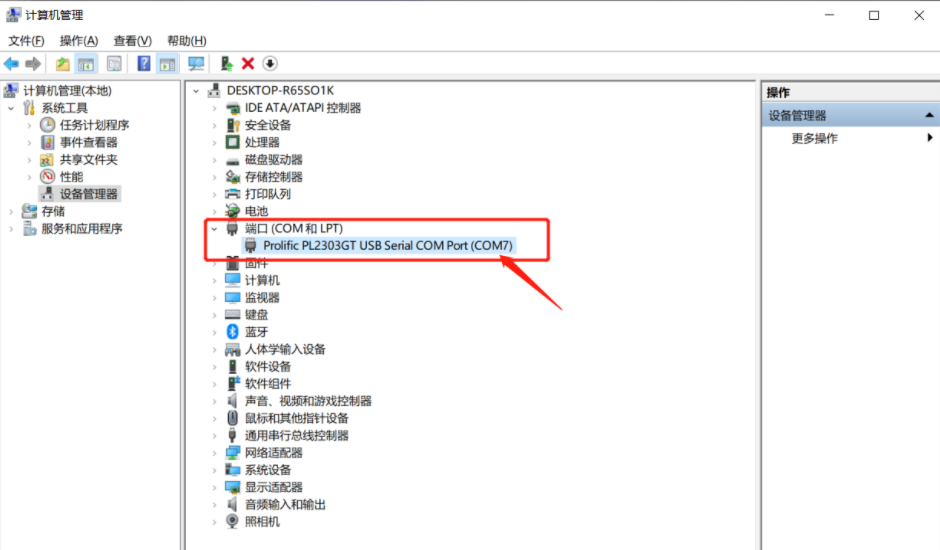940x550 pixels.
Task: Open the 查看(V) menu
Action: point(132,41)
